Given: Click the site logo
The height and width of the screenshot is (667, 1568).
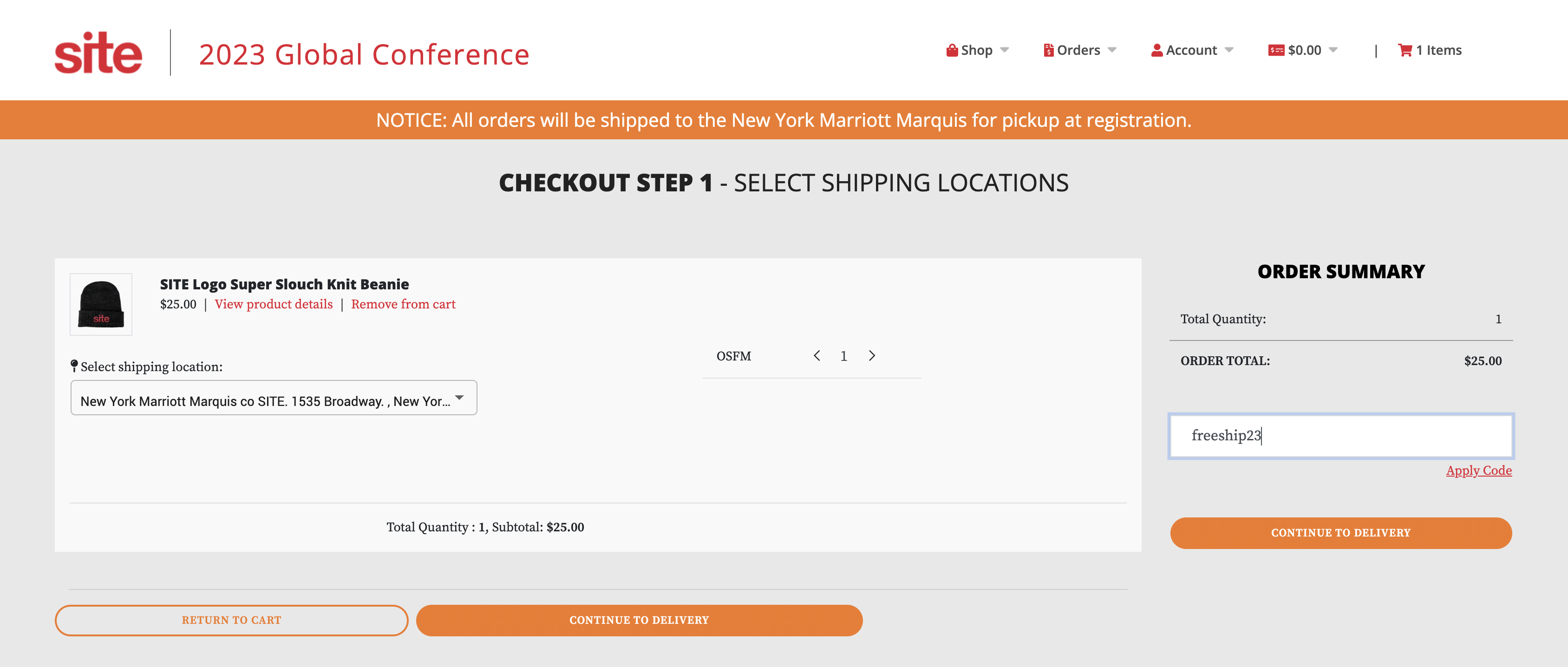Looking at the screenshot, I should [98, 53].
